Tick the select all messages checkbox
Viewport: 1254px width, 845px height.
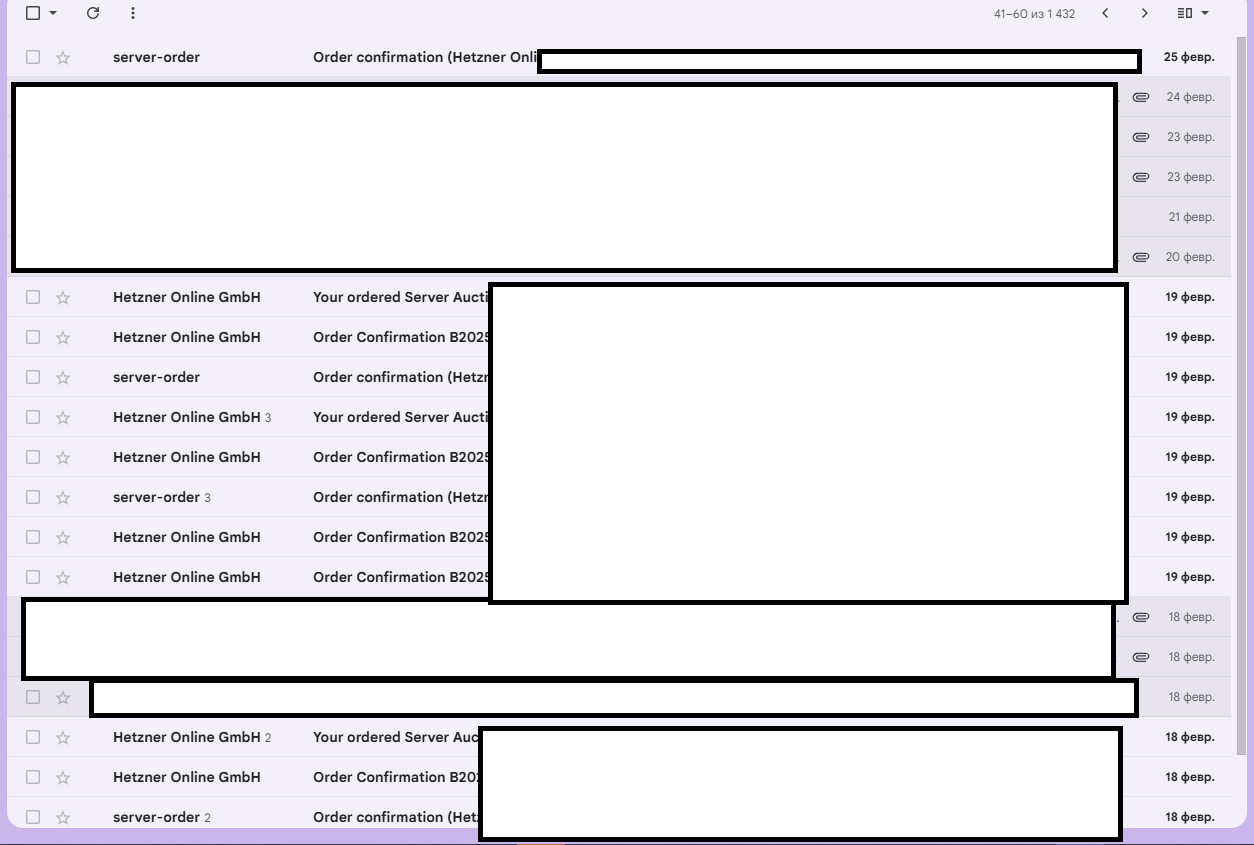point(33,13)
